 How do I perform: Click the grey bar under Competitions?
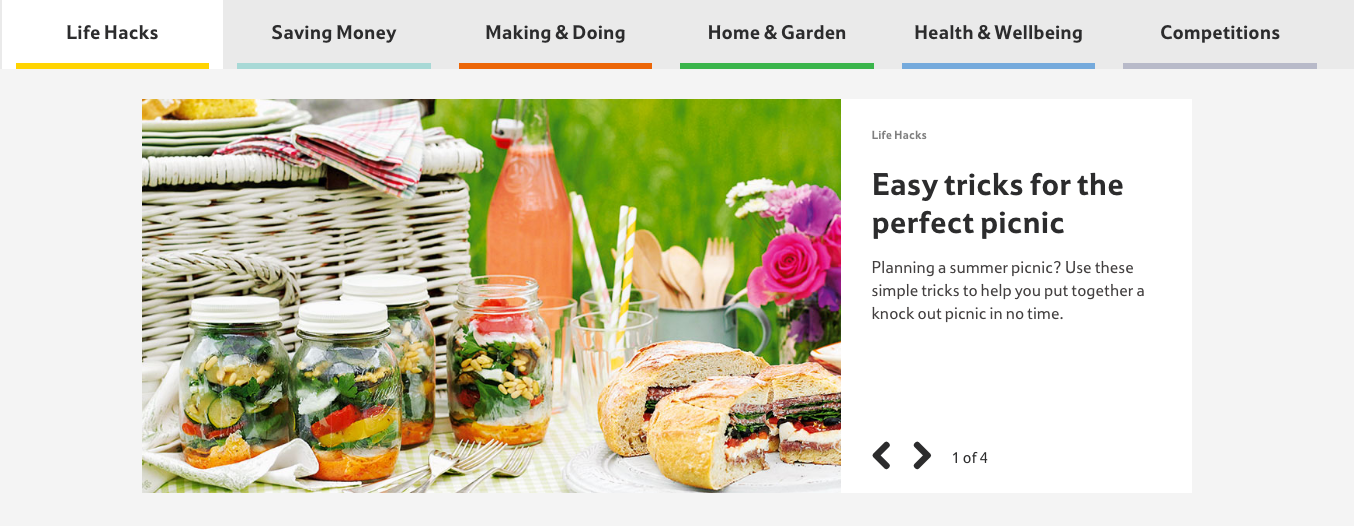1220,66
